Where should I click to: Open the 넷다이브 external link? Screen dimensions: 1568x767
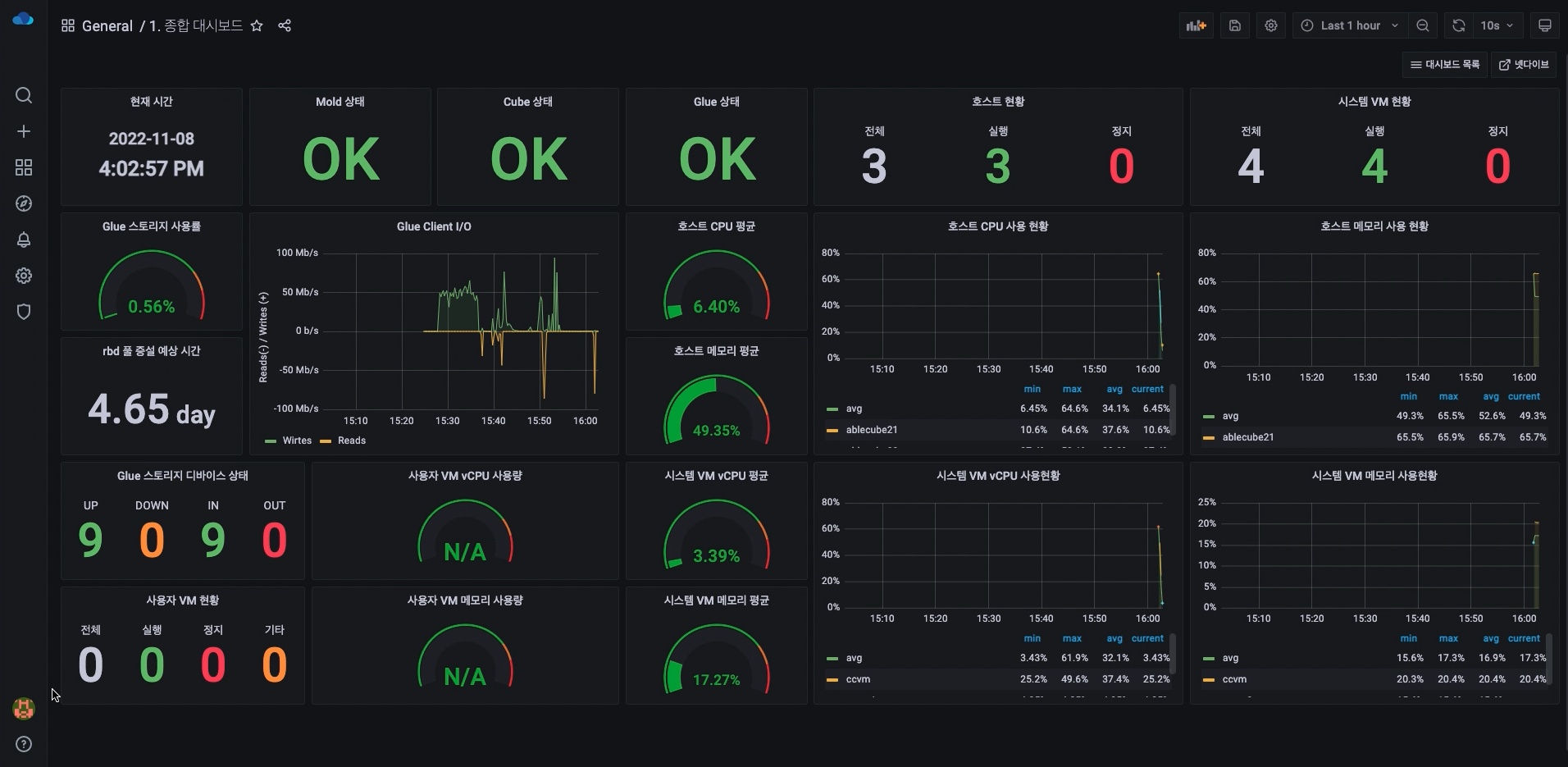(x=1524, y=65)
